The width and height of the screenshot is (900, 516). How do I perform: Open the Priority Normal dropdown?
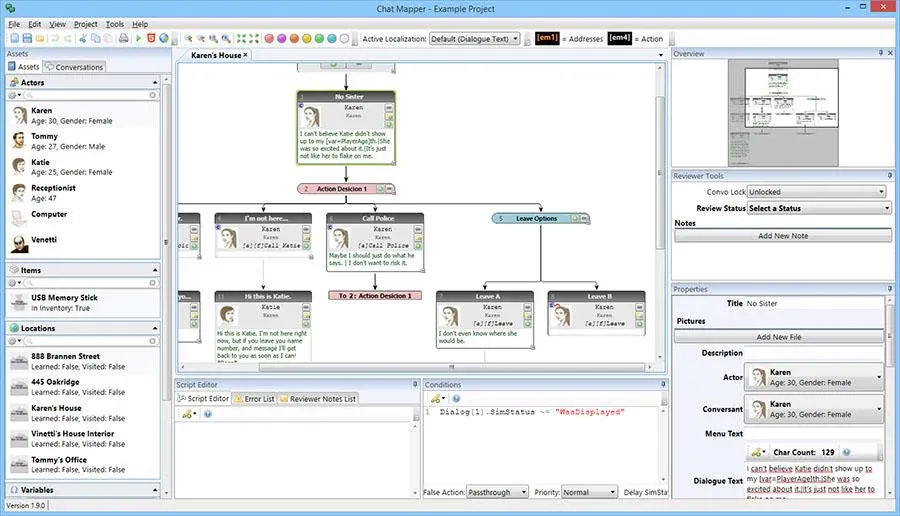pyautogui.click(x=589, y=492)
